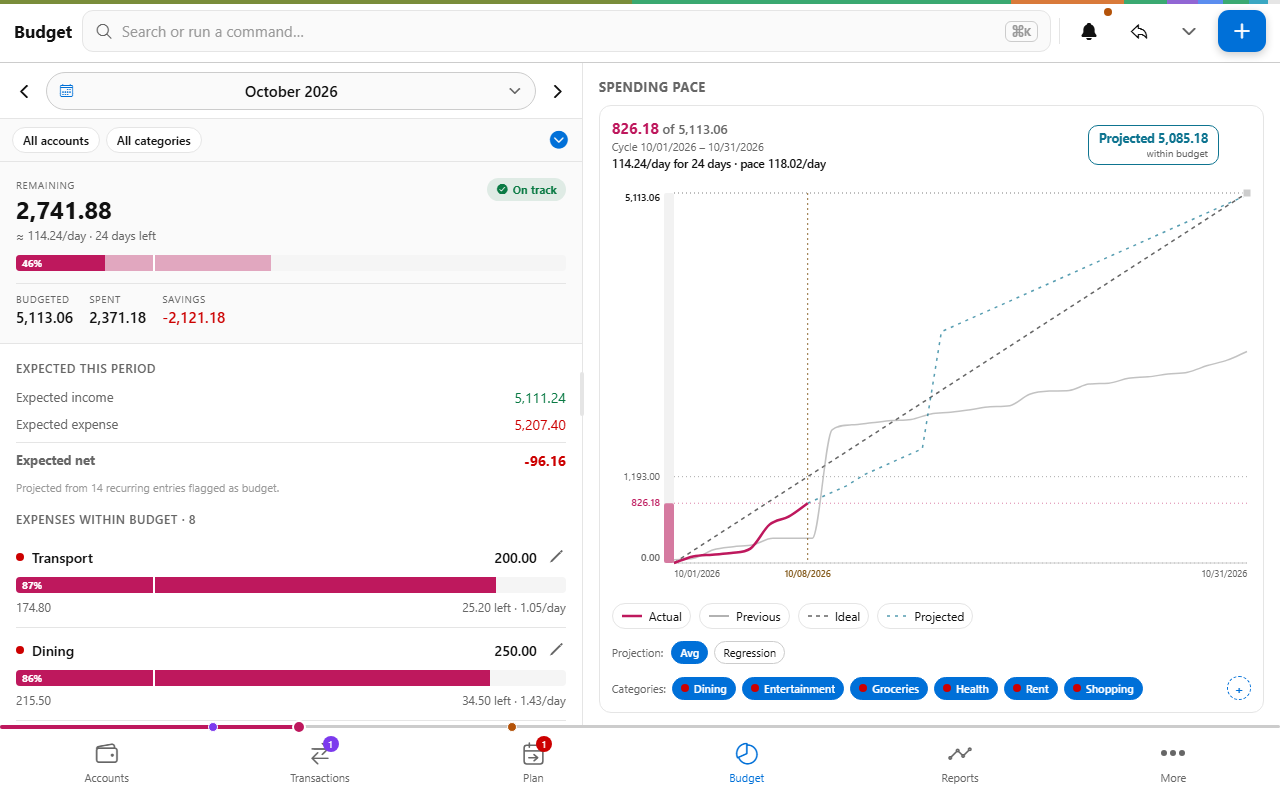Click the 10/08/2026 date marker on chart
The width and height of the screenshot is (1280, 800).
tap(808, 574)
